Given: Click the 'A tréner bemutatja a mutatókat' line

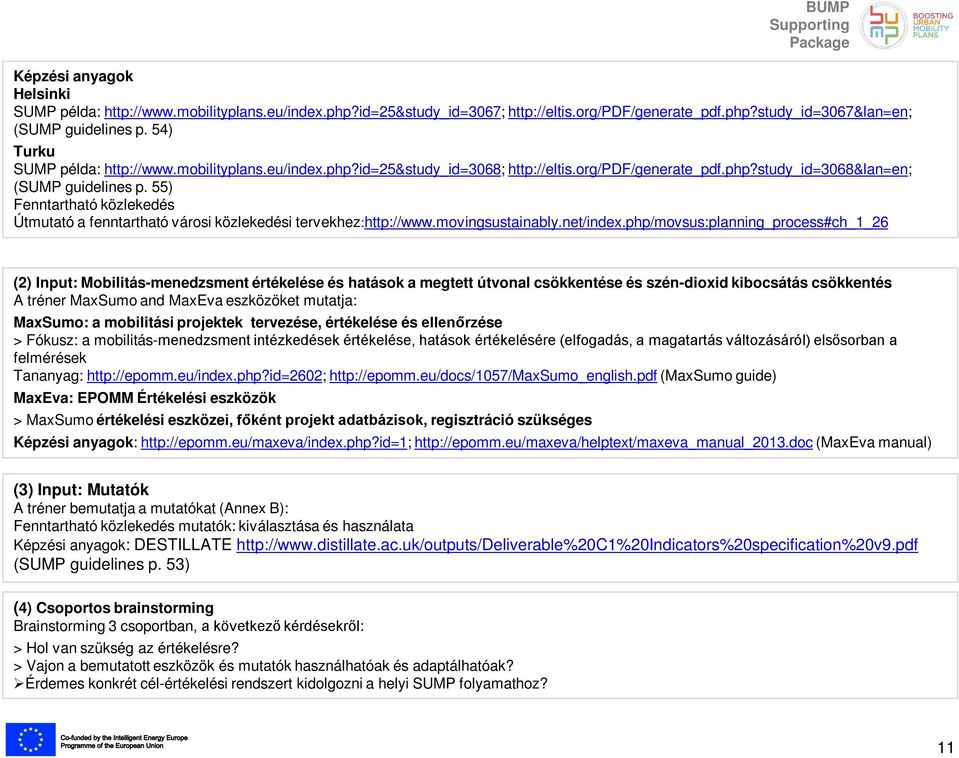Looking at the screenshot, I should [151, 508].
